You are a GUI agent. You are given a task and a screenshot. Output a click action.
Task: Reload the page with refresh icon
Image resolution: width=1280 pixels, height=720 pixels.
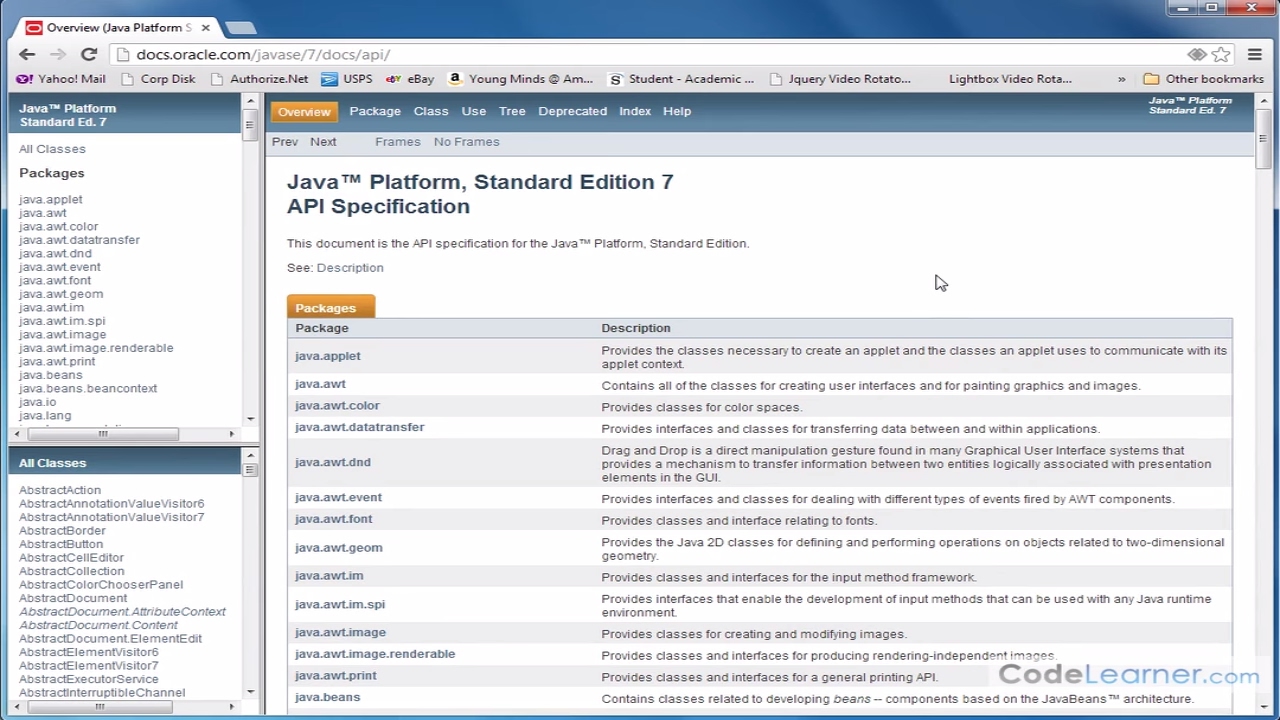pyautogui.click(x=89, y=55)
